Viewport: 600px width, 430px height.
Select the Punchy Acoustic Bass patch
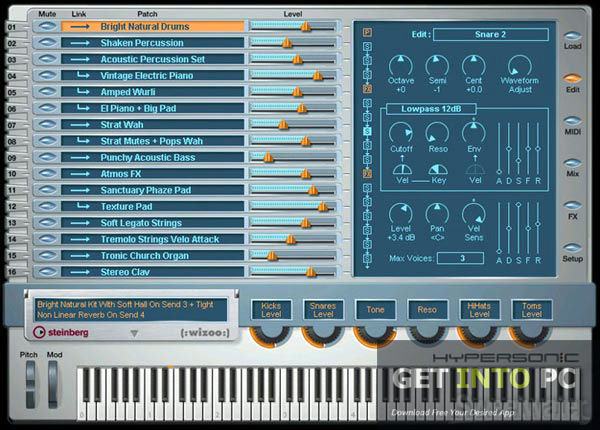click(153, 157)
